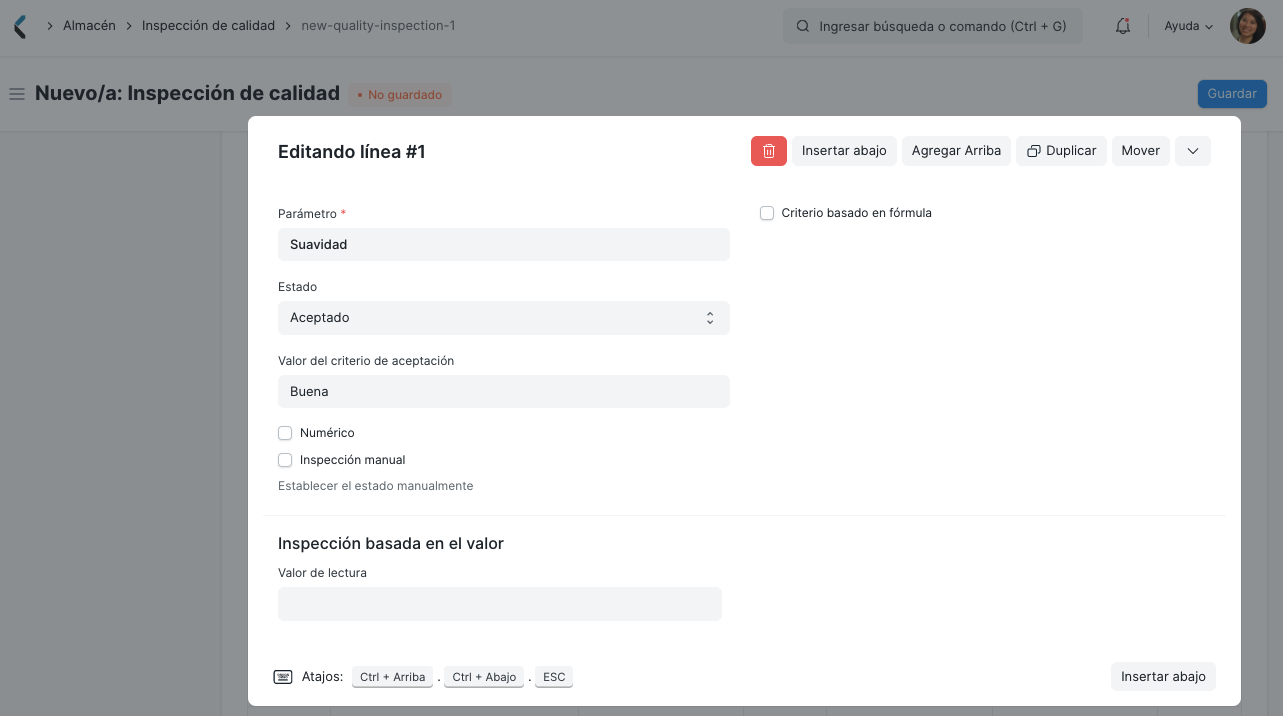Click the Agregar Arriba button

click(x=956, y=151)
